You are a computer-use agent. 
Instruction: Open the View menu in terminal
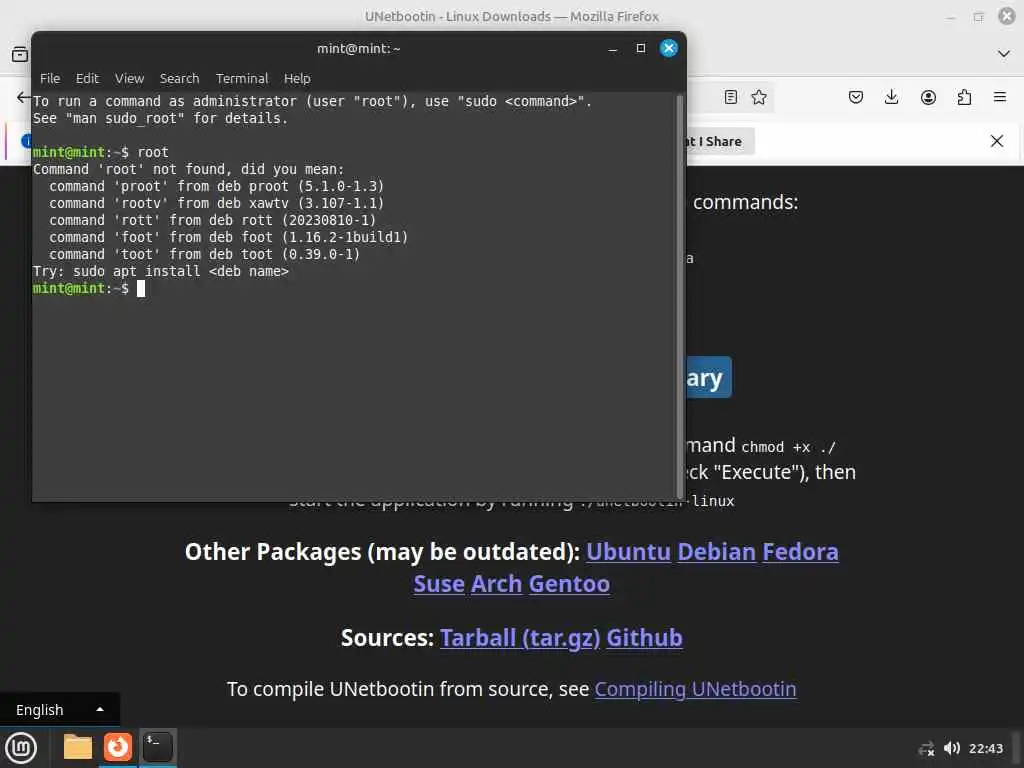[129, 78]
